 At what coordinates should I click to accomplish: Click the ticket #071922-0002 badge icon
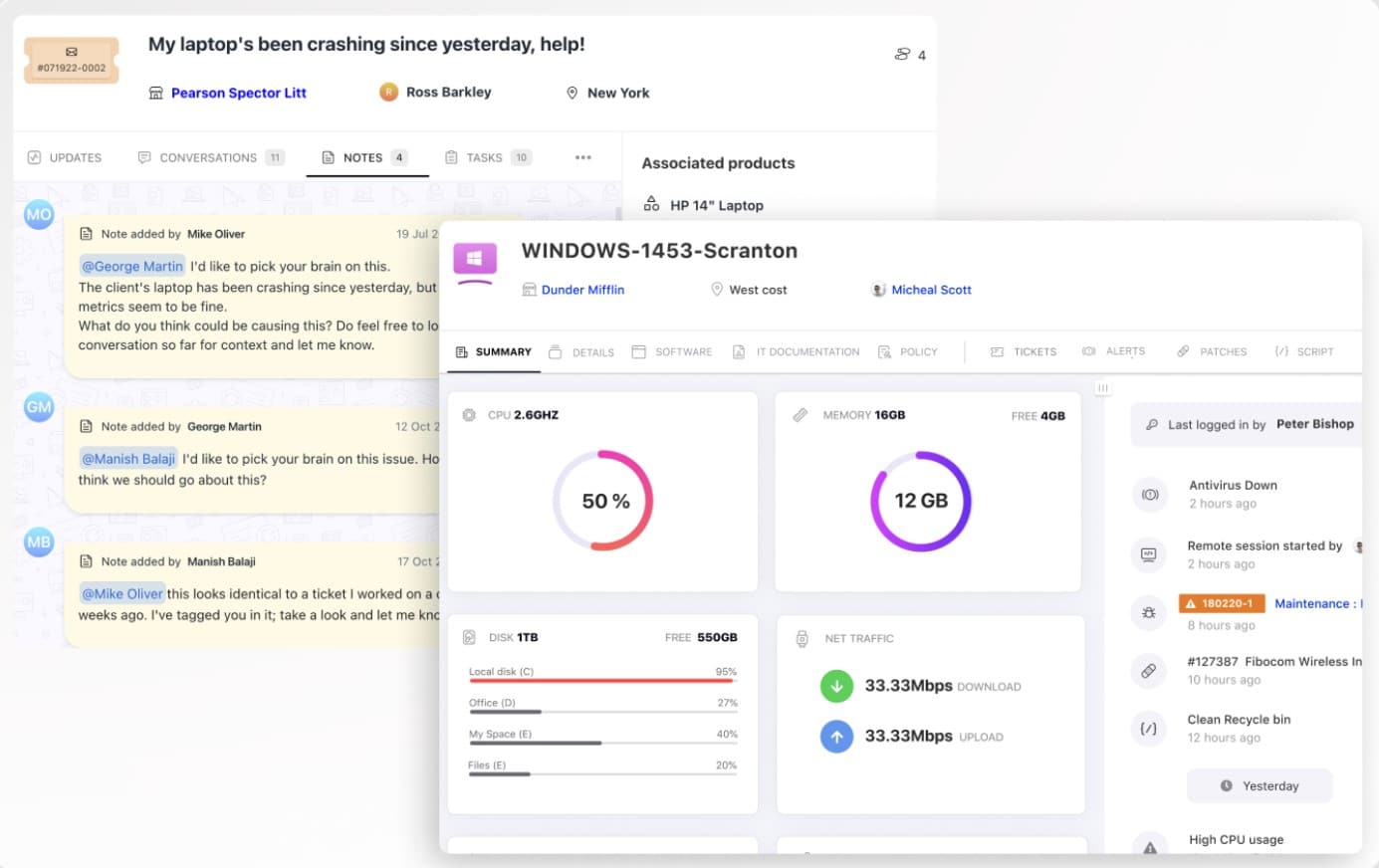pyautogui.click(x=72, y=60)
